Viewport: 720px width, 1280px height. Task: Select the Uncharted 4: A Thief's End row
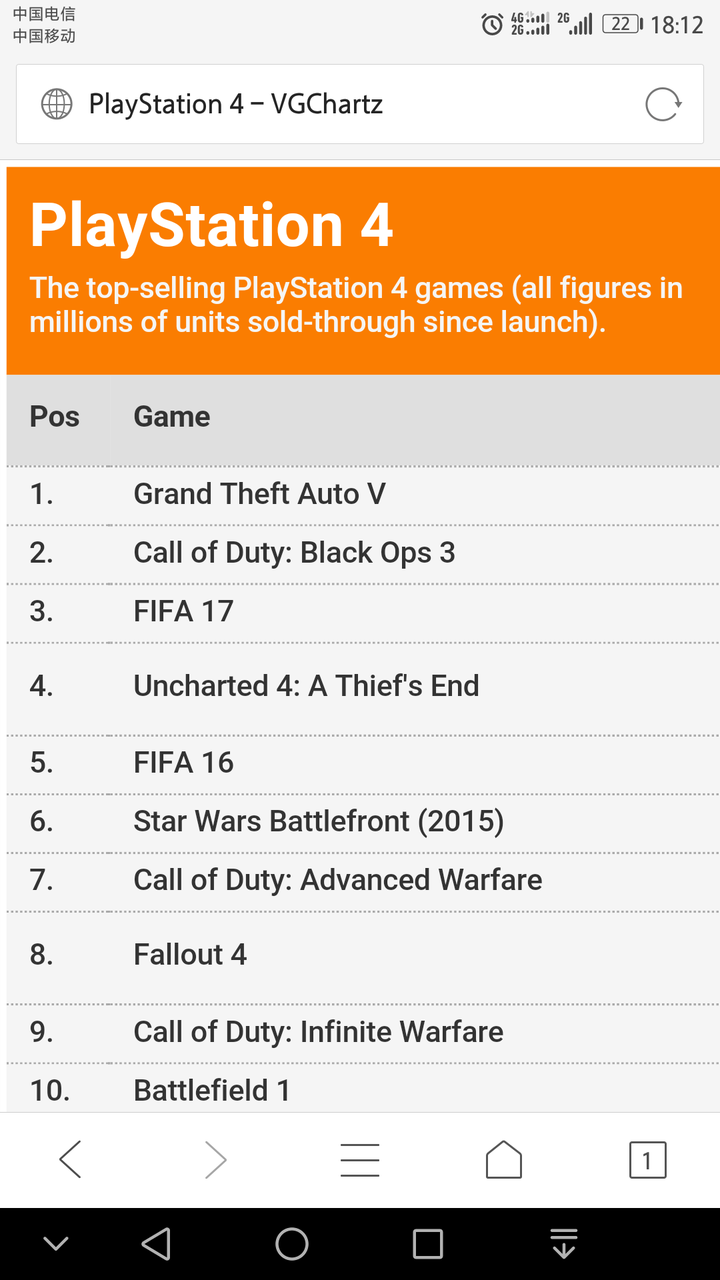(x=363, y=686)
